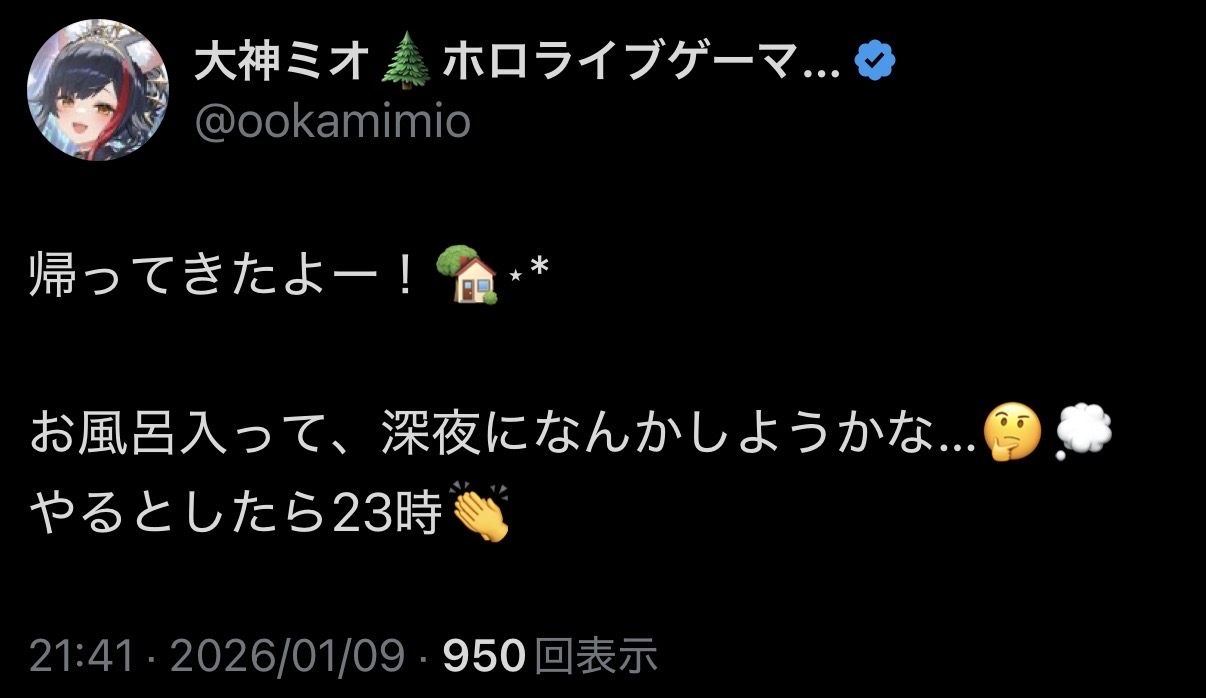The height and width of the screenshot is (698, 1206).
Task: Click the word 深夜 in the tweet
Action: 427,433
